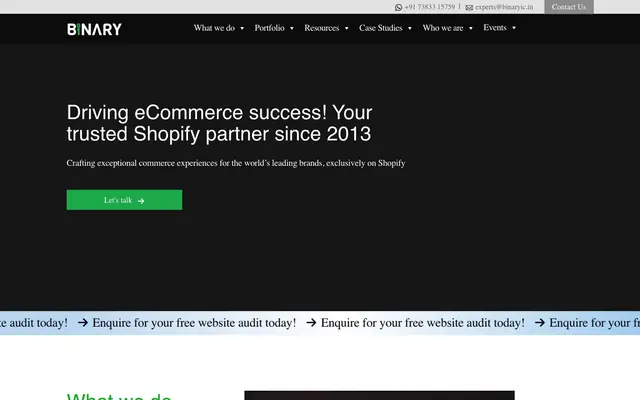The height and width of the screenshot is (400, 640).
Task: Click the Crafting exceptional commerce experiences subtitle
Action: pos(236,163)
